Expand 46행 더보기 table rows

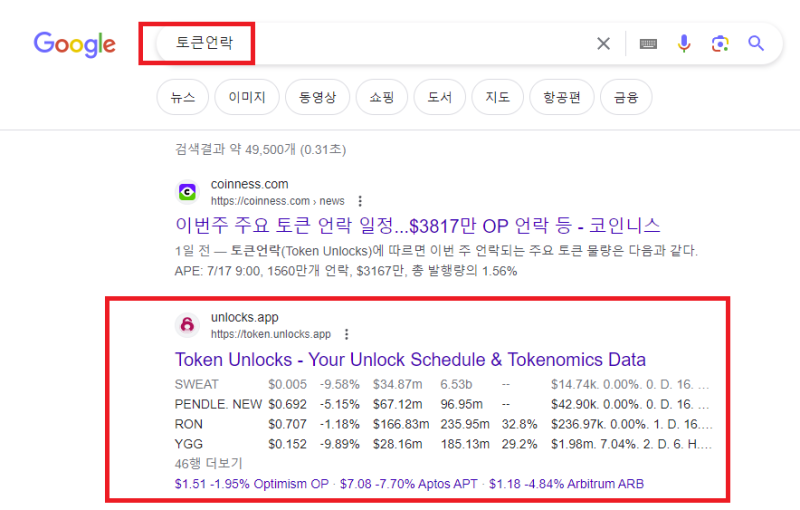coord(208,464)
